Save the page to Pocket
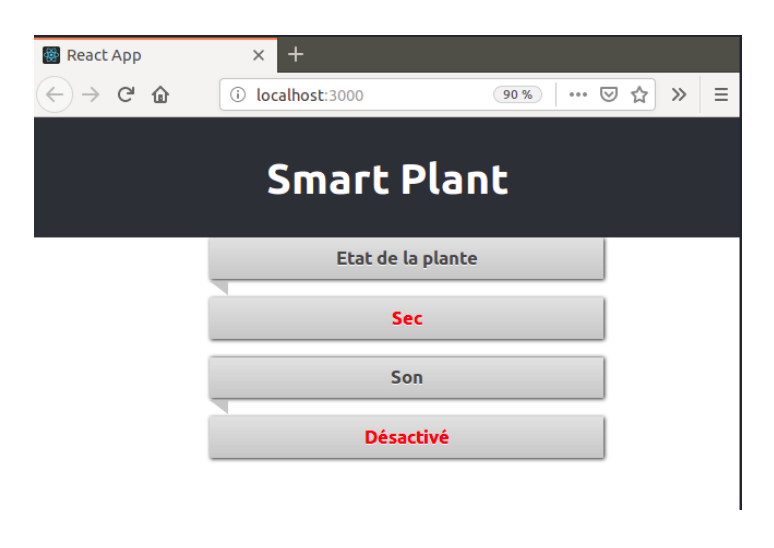774x548 pixels. click(x=608, y=95)
